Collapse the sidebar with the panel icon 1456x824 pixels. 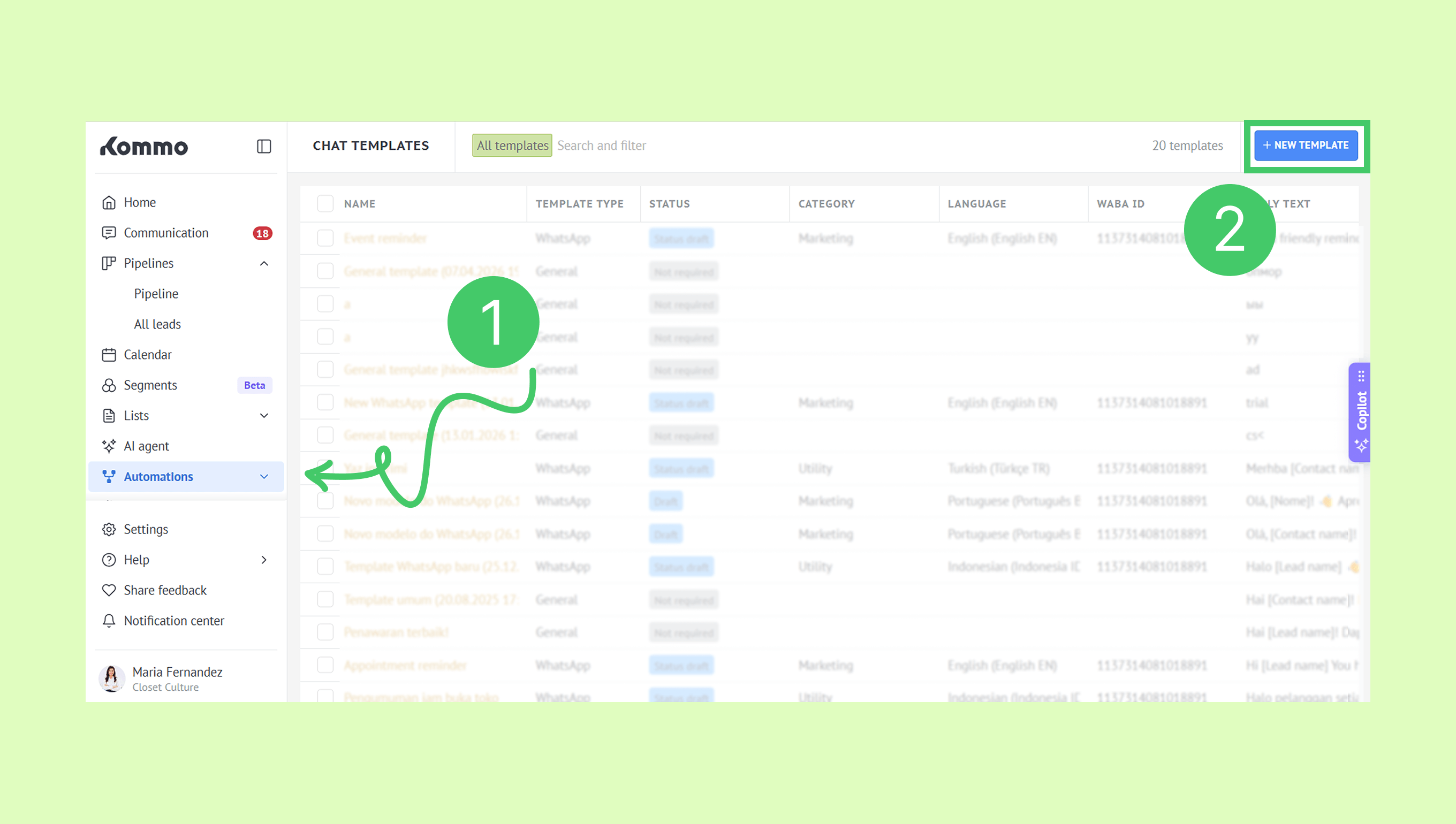(264, 146)
